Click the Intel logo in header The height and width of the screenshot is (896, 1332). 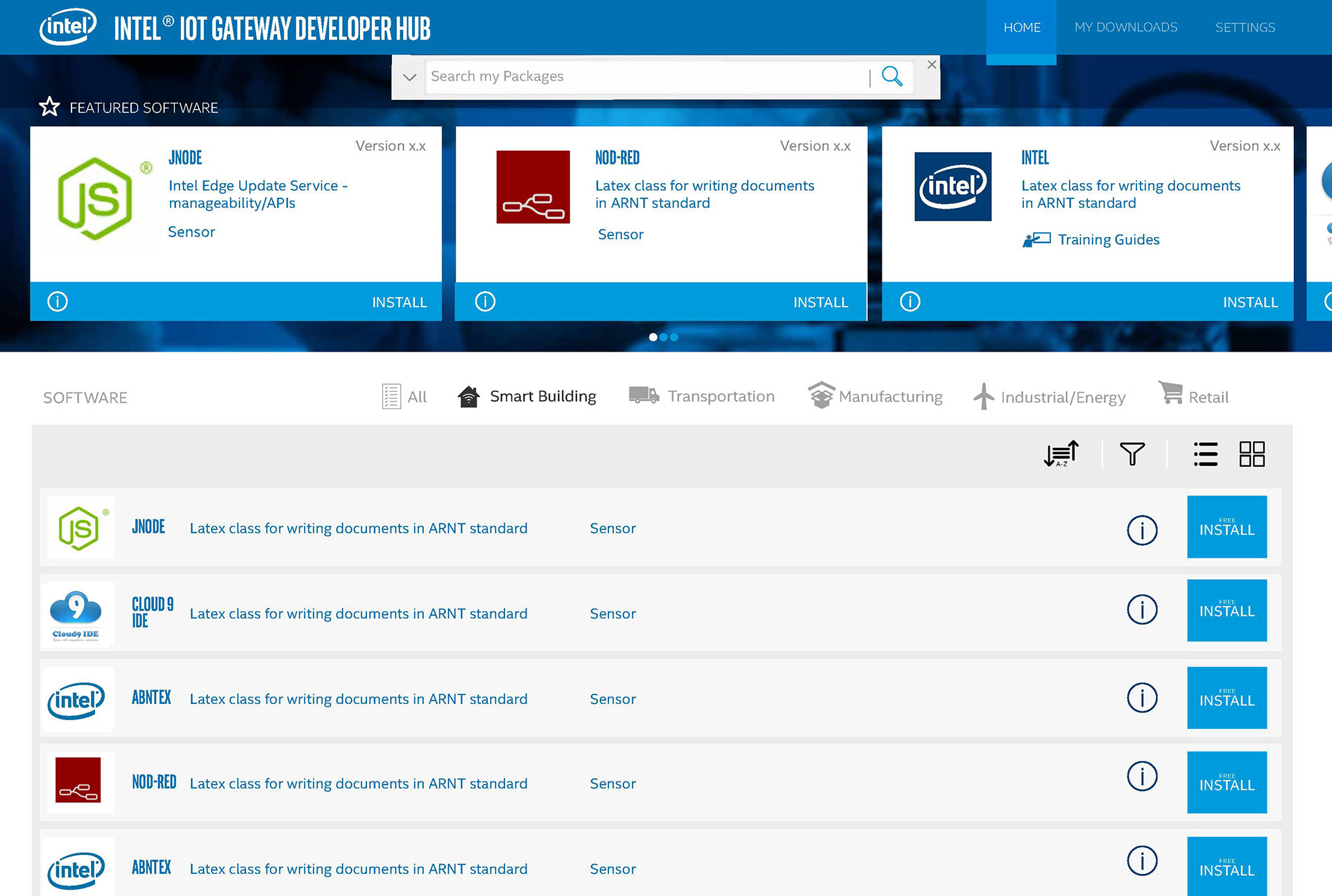pos(68,27)
